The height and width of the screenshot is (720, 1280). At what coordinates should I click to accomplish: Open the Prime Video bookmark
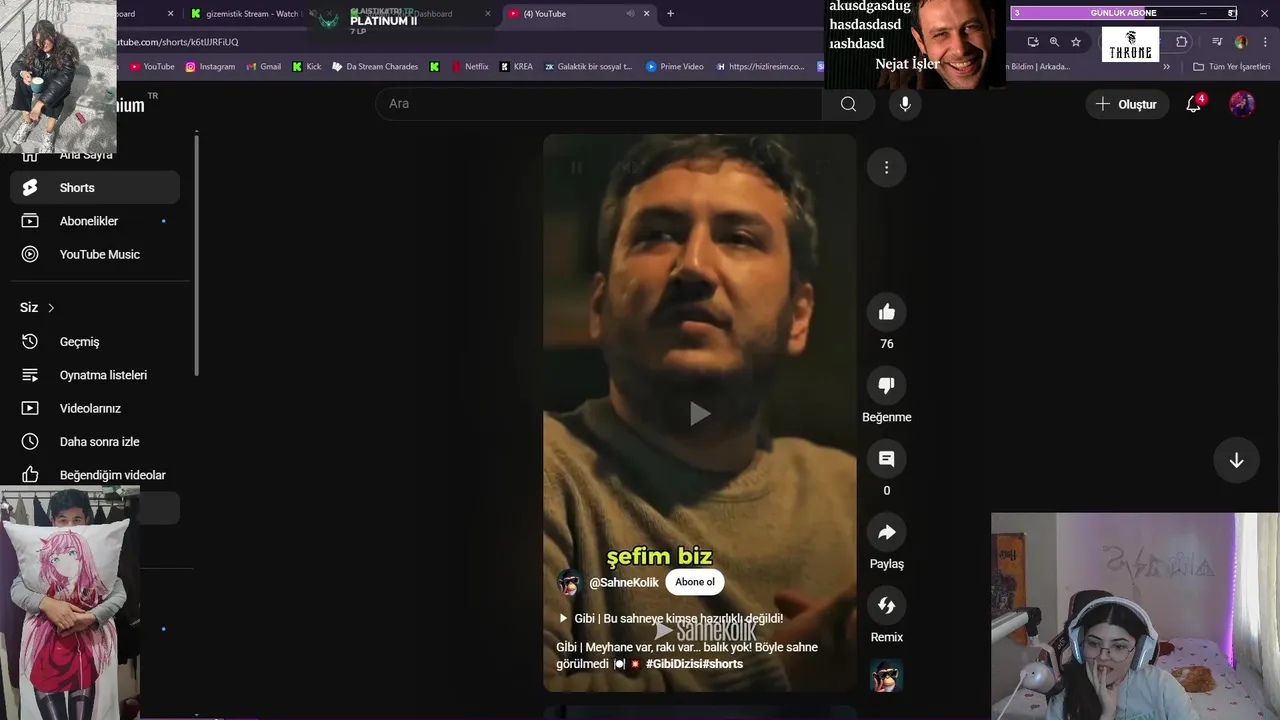pos(675,67)
